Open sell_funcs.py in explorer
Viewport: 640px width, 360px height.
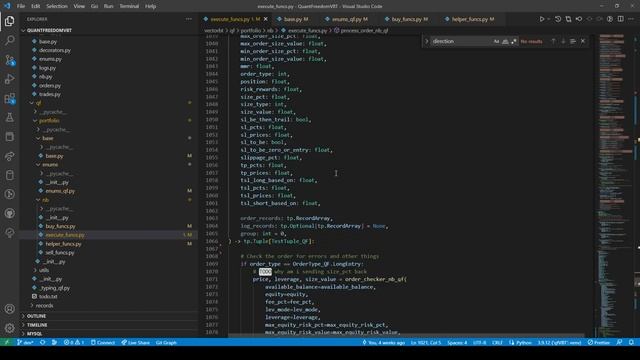point(60,253)
